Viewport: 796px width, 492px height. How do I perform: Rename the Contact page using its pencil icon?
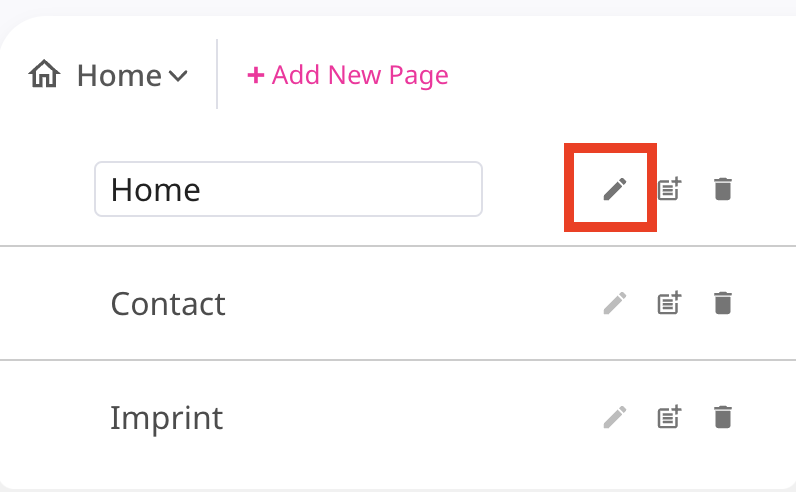point(615,303)
